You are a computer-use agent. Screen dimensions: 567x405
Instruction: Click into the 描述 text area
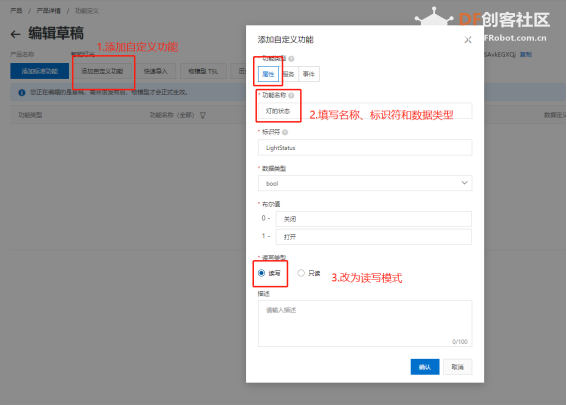(365, 324)
